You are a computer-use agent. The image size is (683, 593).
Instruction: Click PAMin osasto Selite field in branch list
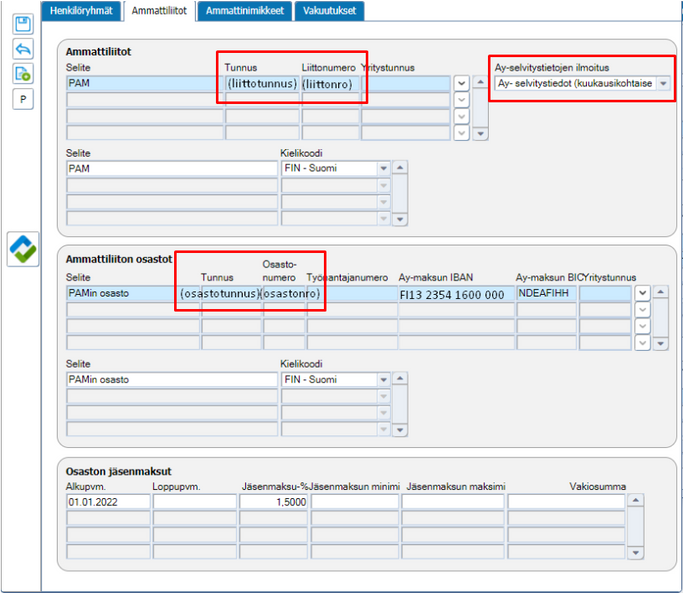[x=133, y=293]
